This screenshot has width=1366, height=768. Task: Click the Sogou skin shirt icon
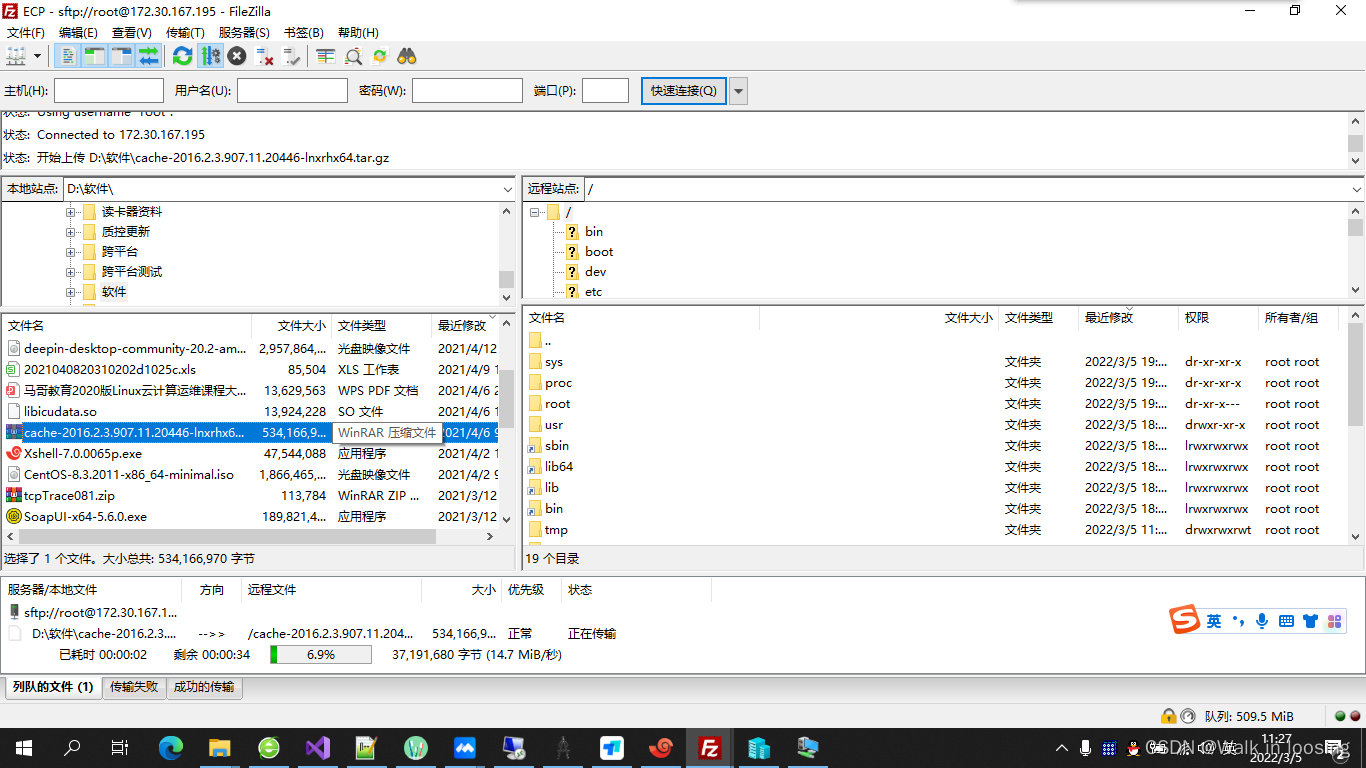coord(1310,621)
